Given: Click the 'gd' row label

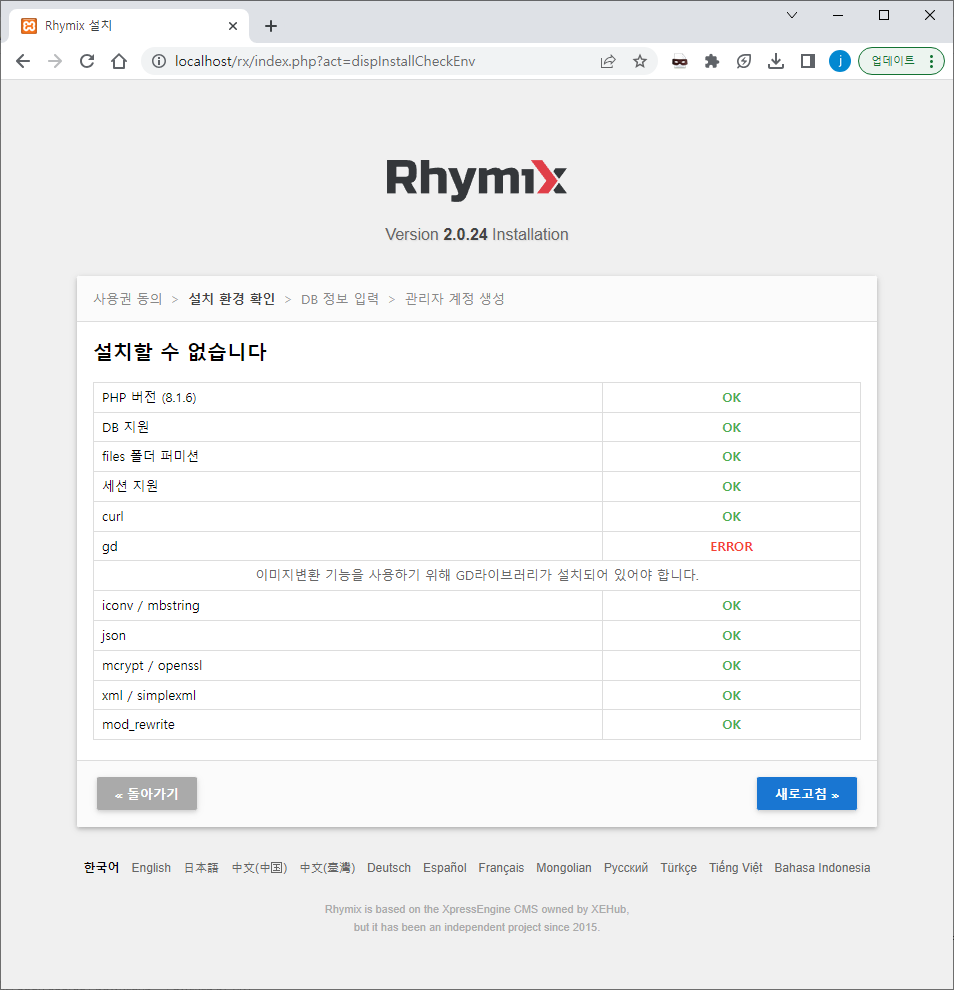Looking at the screenshot, I should click(110, 547).
